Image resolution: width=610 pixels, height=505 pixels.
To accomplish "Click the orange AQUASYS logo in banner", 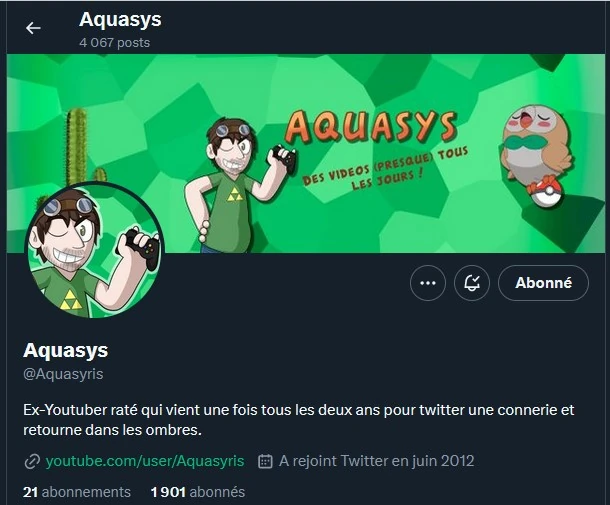I will (371, 126).
